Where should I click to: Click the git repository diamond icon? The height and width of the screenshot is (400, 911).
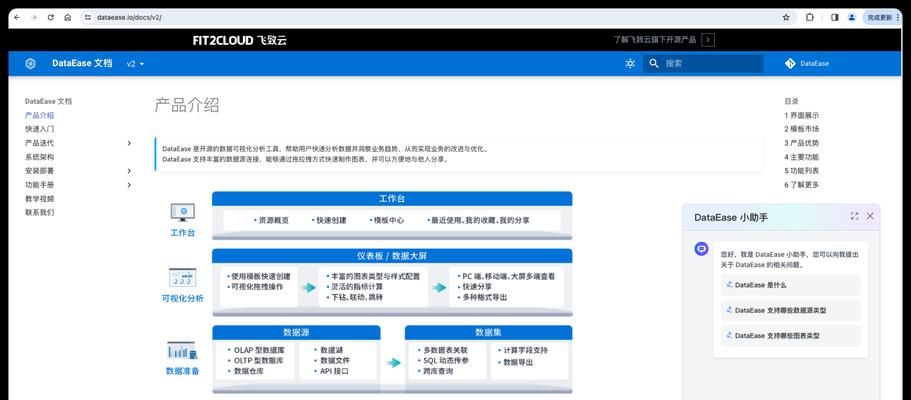pyautogui.click(x=790, y=63)
